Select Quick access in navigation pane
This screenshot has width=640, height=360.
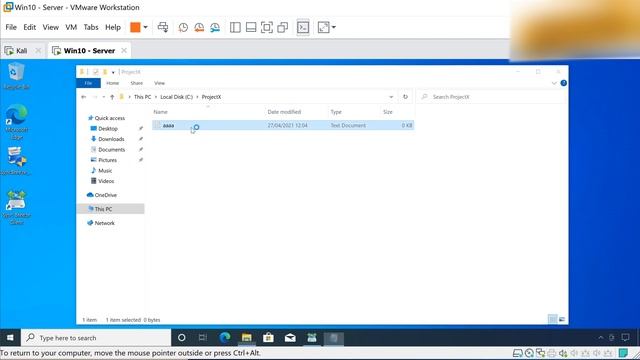pyautogui.click(x=110, y=118)
